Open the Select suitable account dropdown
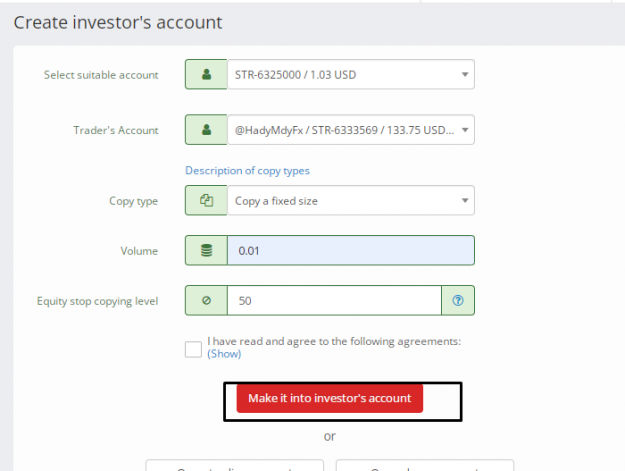Screen dimensions: 625x471 point(351,75)
